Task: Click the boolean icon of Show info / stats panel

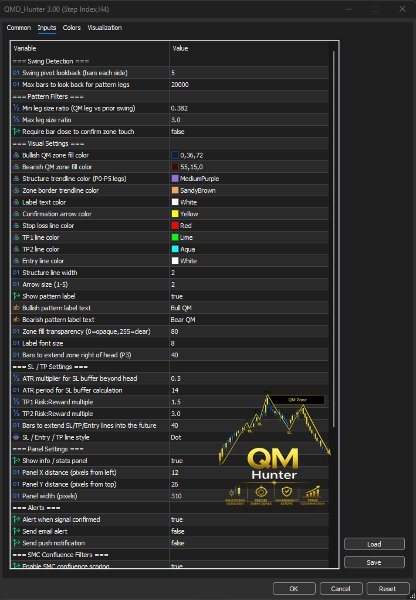Action: 16,461
